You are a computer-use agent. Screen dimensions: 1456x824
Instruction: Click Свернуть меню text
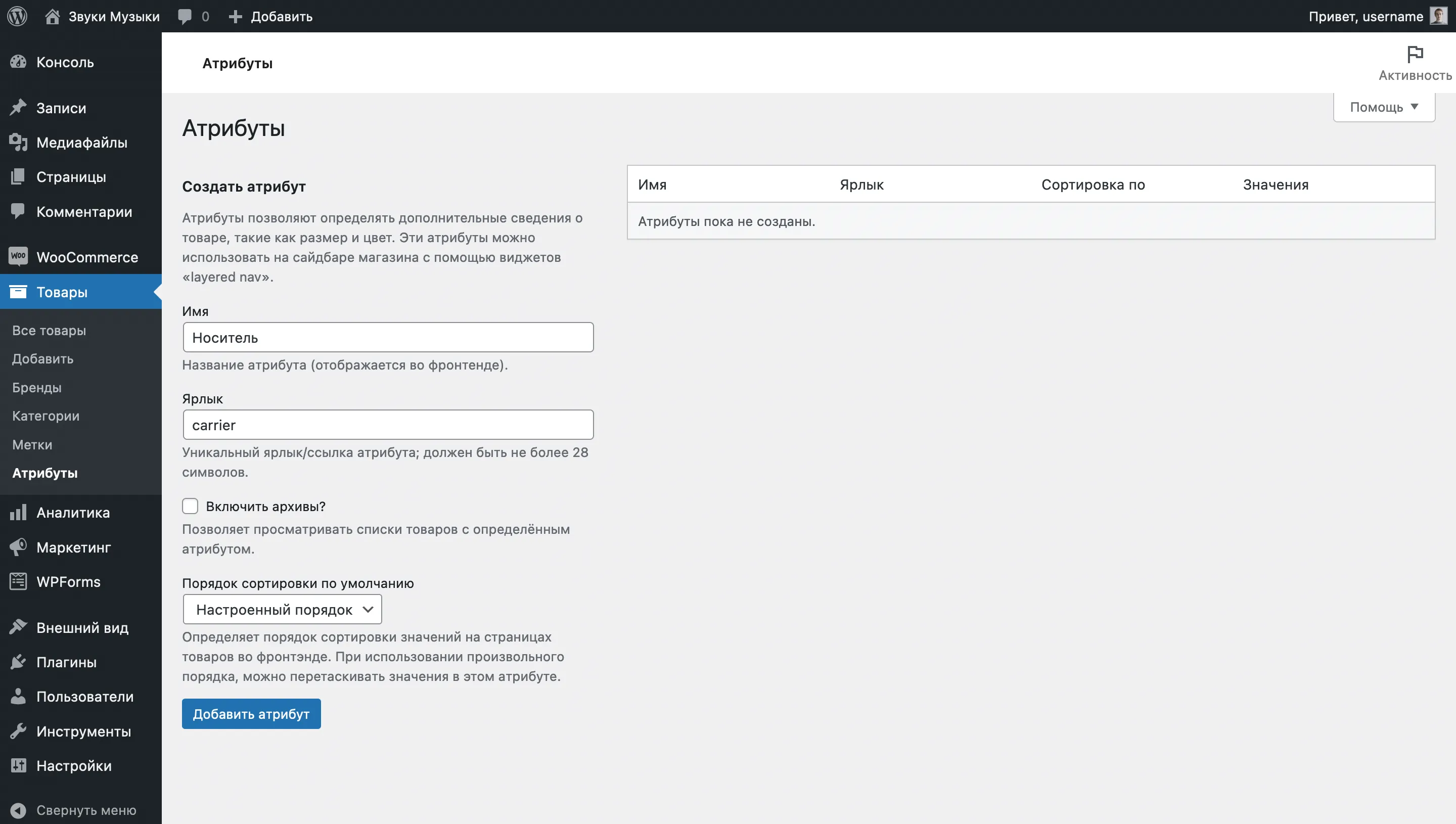(86, 810)
